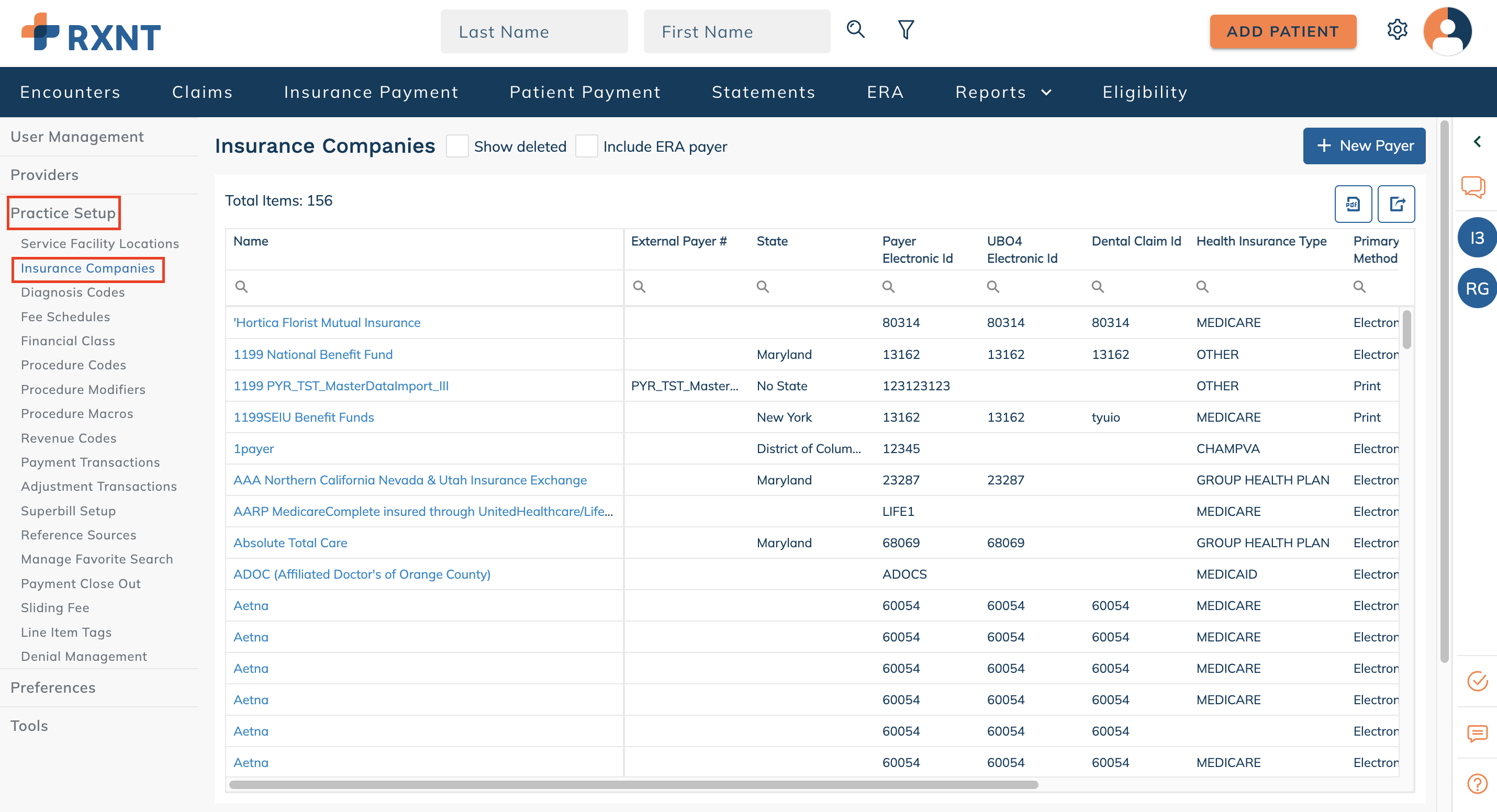Viewport: 1497px width, 812px height.
Task: Open the I3 user badge
Action: pos(1477,238)
